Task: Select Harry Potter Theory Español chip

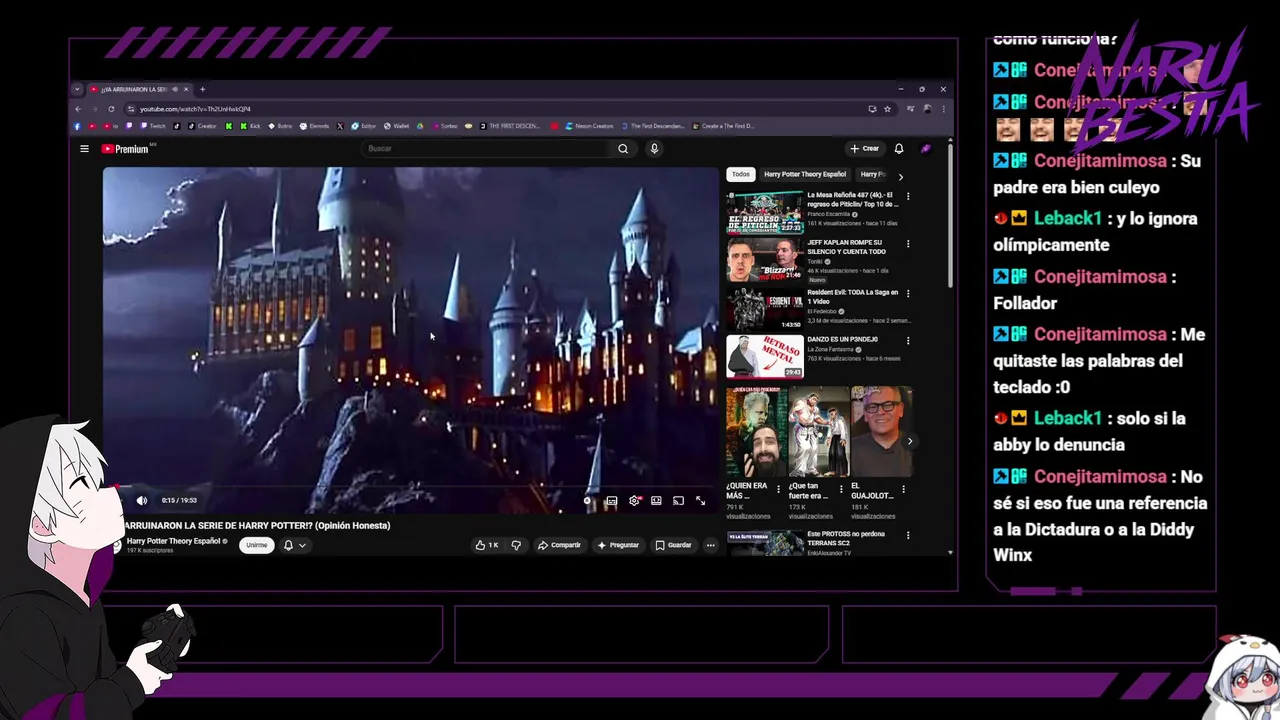Action: pos(805,174)
